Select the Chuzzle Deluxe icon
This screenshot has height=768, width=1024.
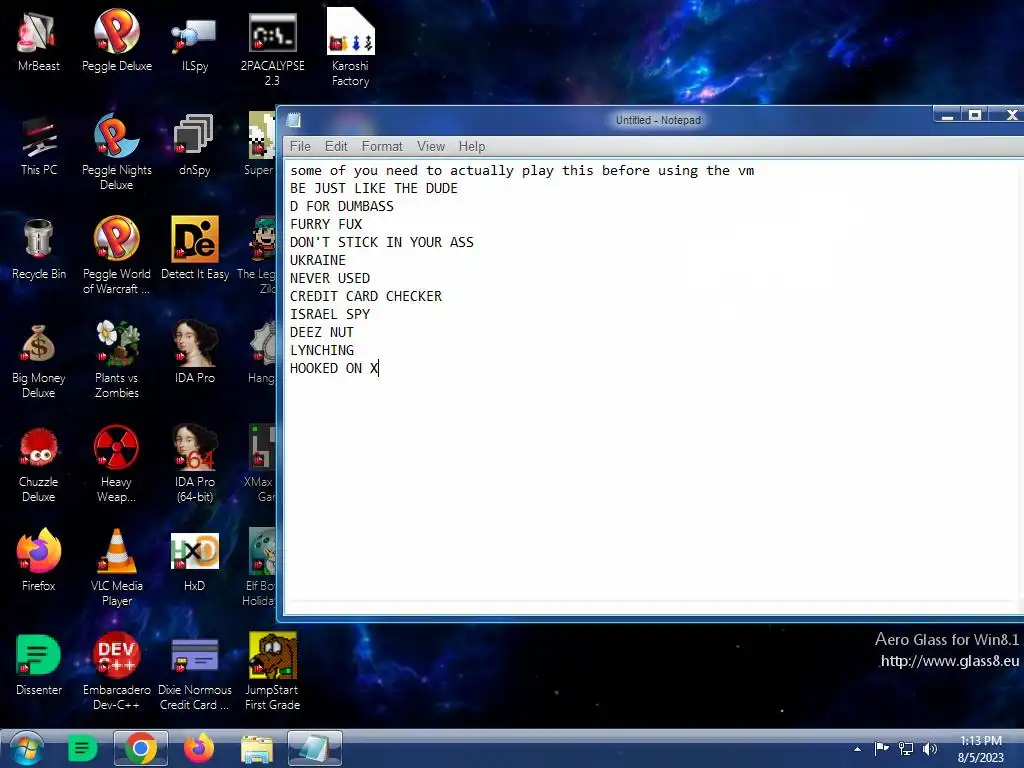[39, 464]
